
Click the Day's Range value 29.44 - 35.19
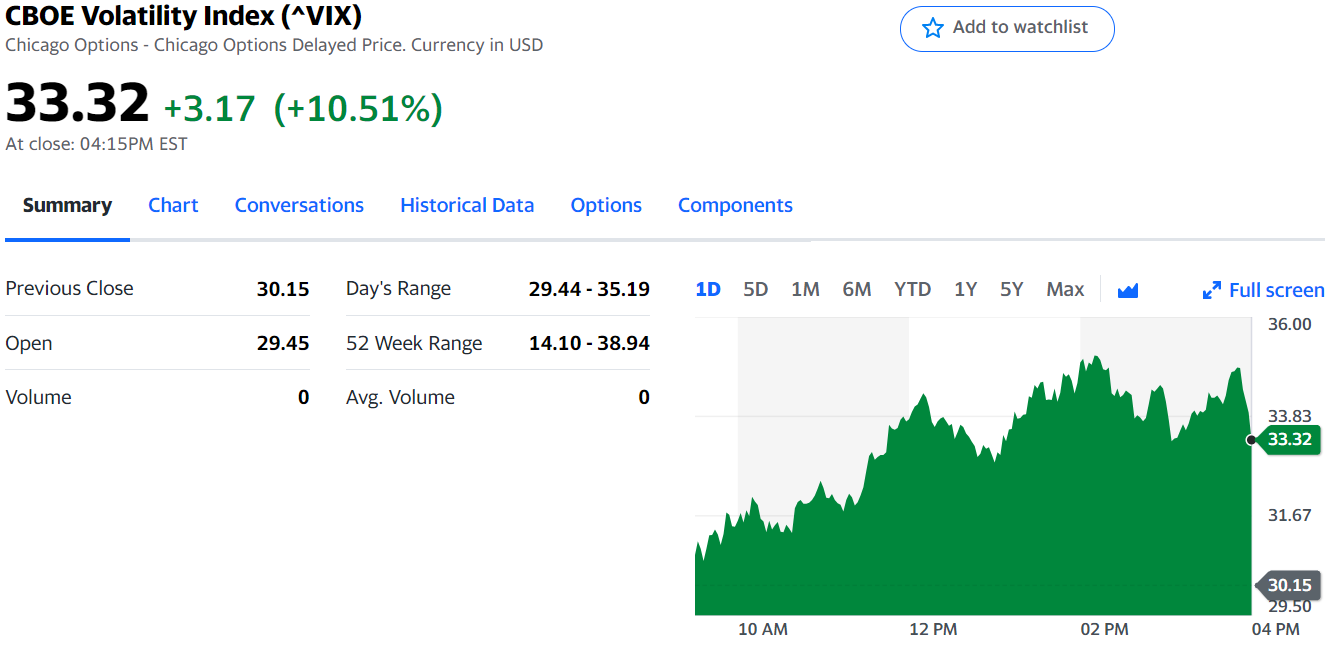tap(589, 289)
